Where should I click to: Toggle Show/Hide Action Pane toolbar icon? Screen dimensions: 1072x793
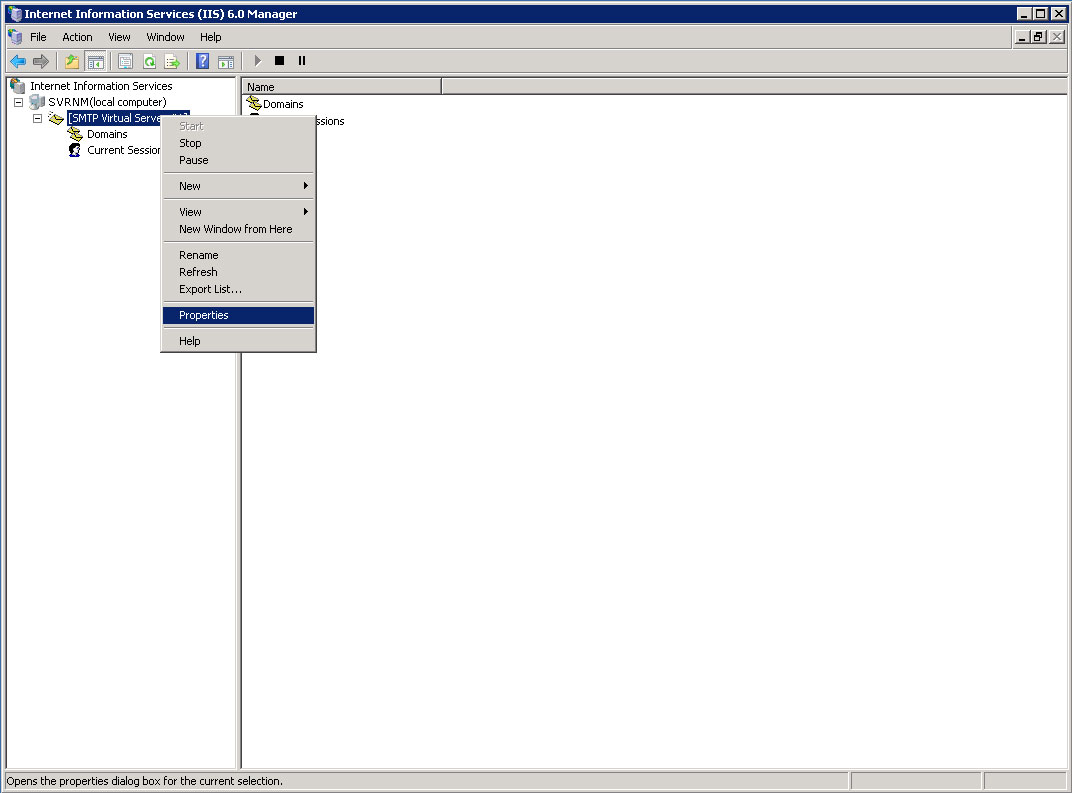tap(226, 62)
